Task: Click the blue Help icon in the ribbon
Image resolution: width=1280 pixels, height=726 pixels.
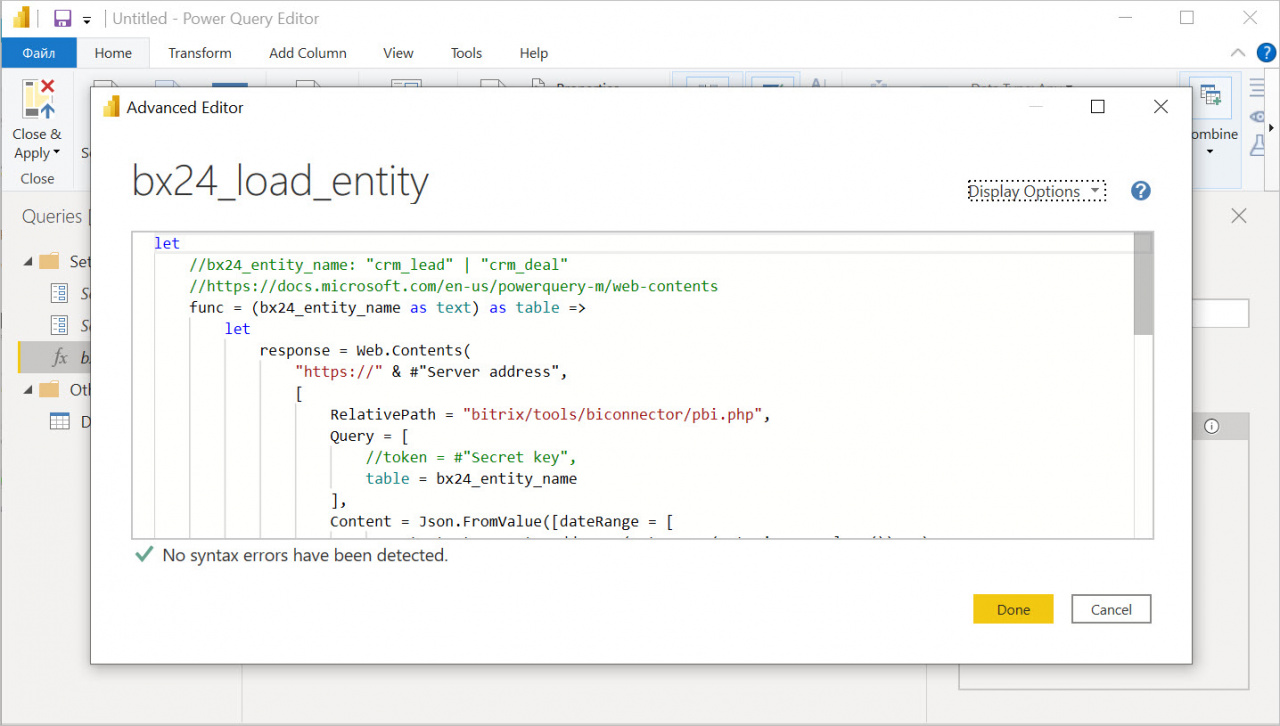Action: tap(1268, 53)
